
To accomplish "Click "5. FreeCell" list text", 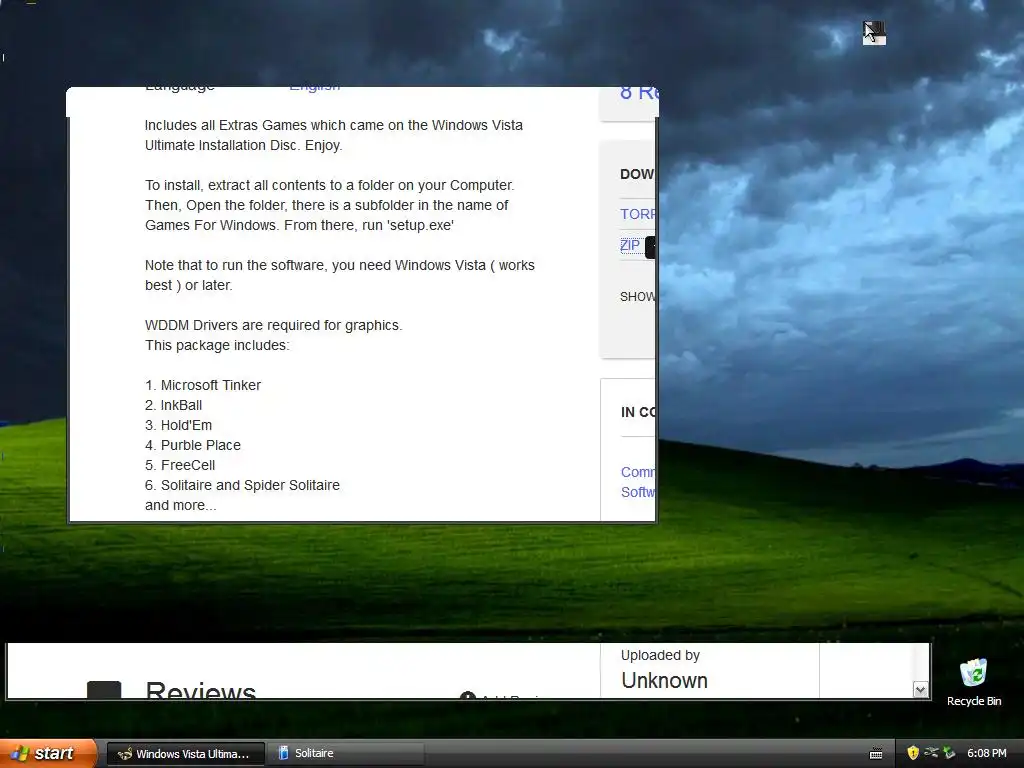I will 180,465.
